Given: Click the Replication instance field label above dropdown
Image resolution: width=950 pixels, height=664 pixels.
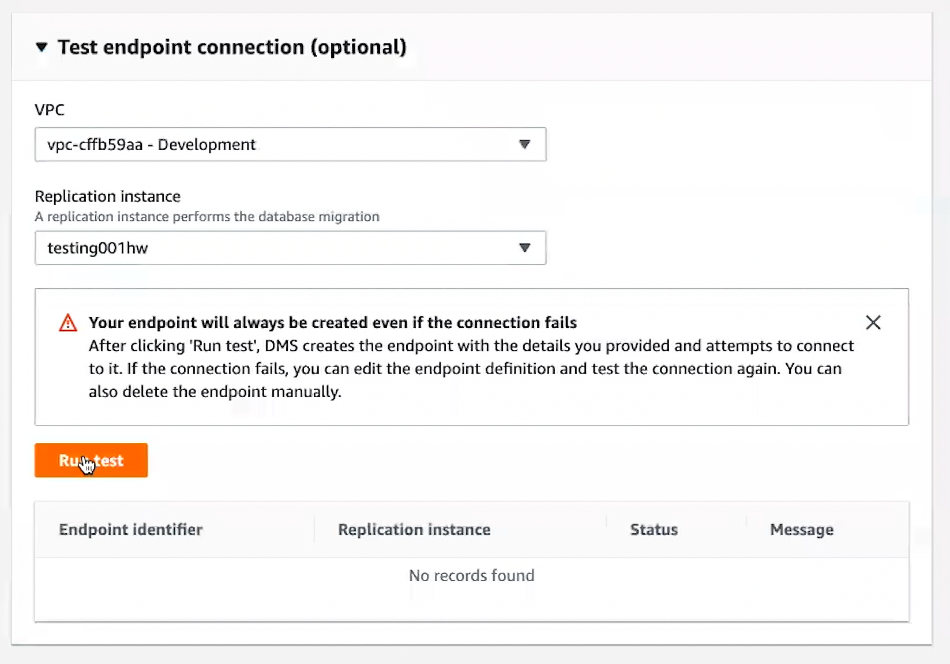Looking at the screenshot, I should point(107,196).
